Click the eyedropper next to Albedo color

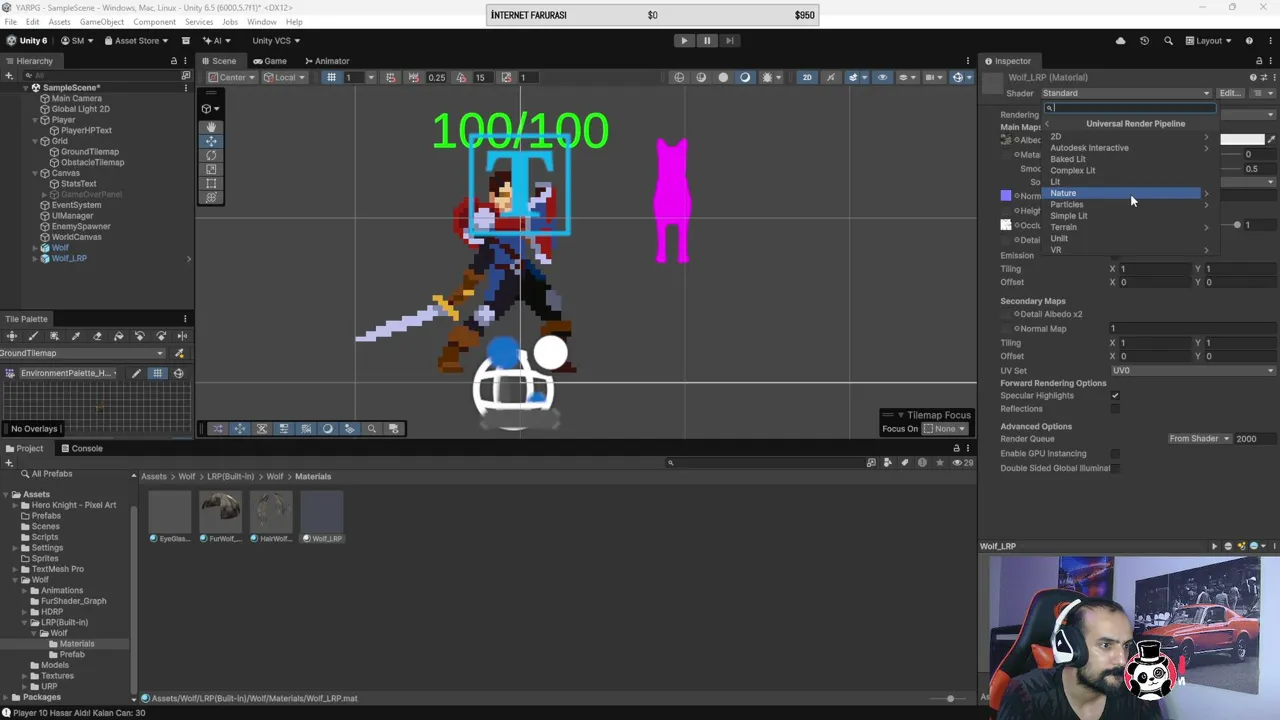click(x=1271, y=140)
